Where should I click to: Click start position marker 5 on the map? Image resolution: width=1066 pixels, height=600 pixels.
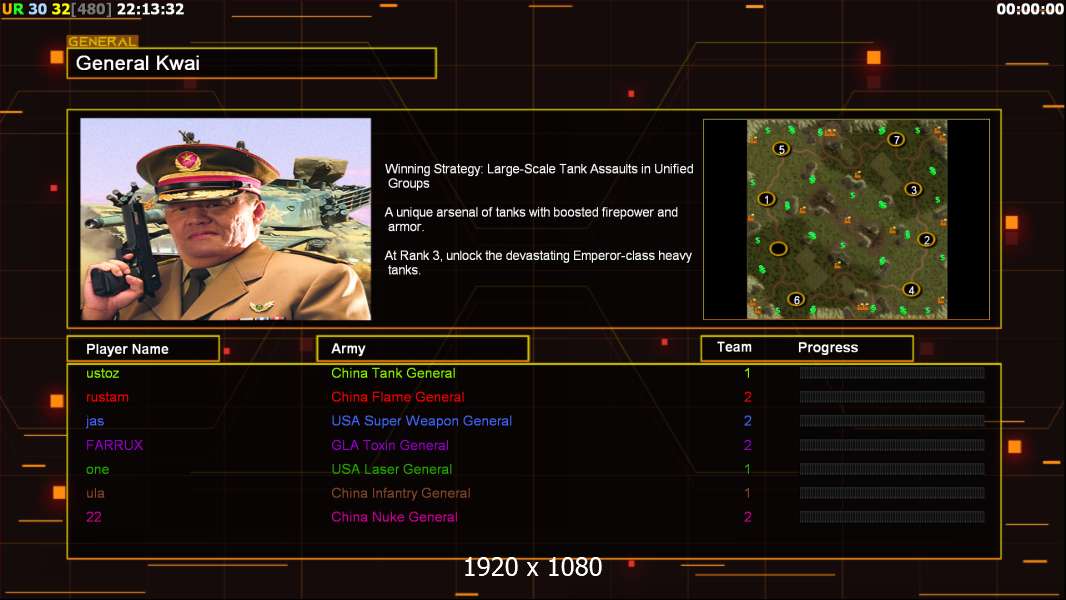point(781,149)
